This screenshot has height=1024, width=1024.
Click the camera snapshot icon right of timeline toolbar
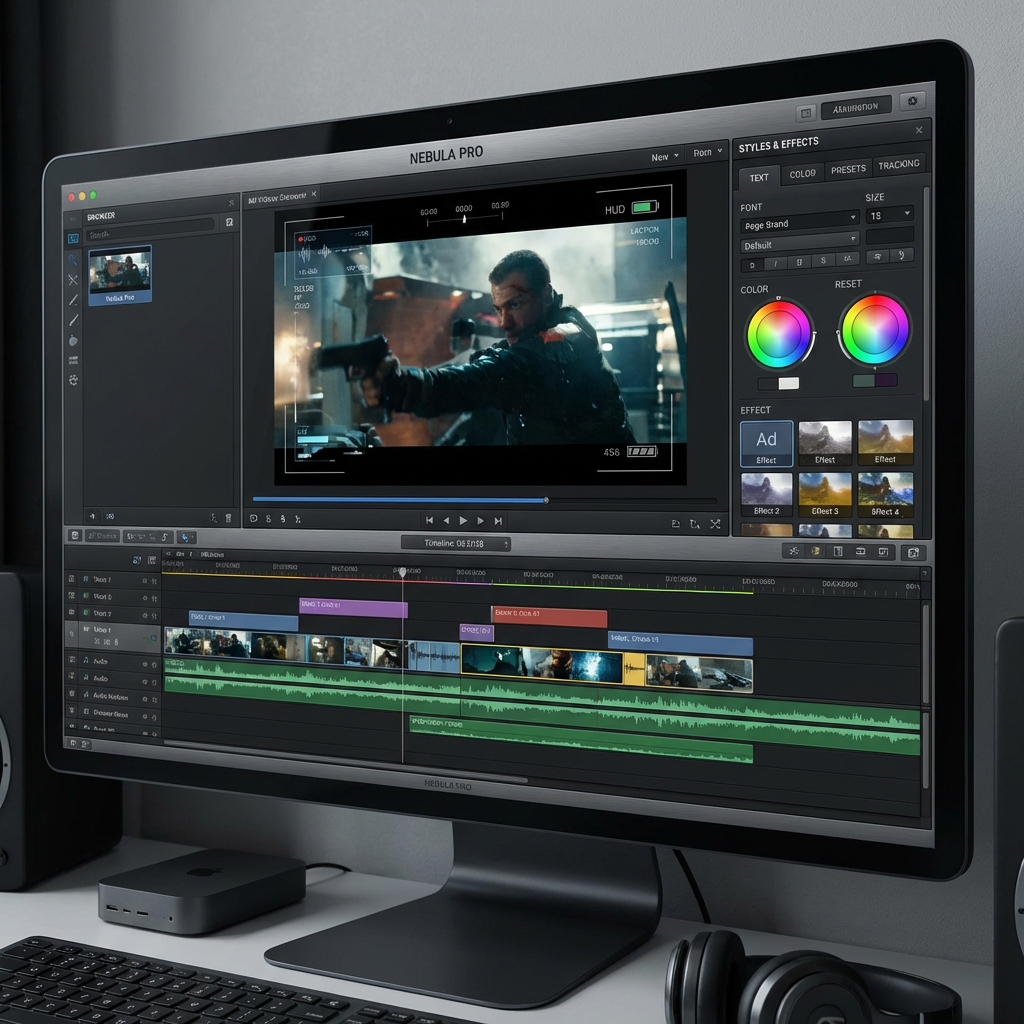[x=913, y=553]
